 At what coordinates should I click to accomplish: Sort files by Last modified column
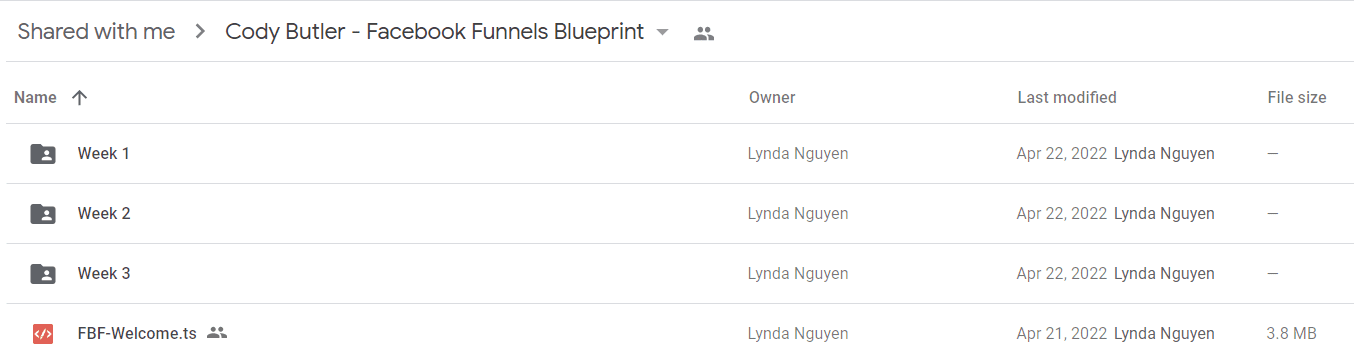point(1067,97)
